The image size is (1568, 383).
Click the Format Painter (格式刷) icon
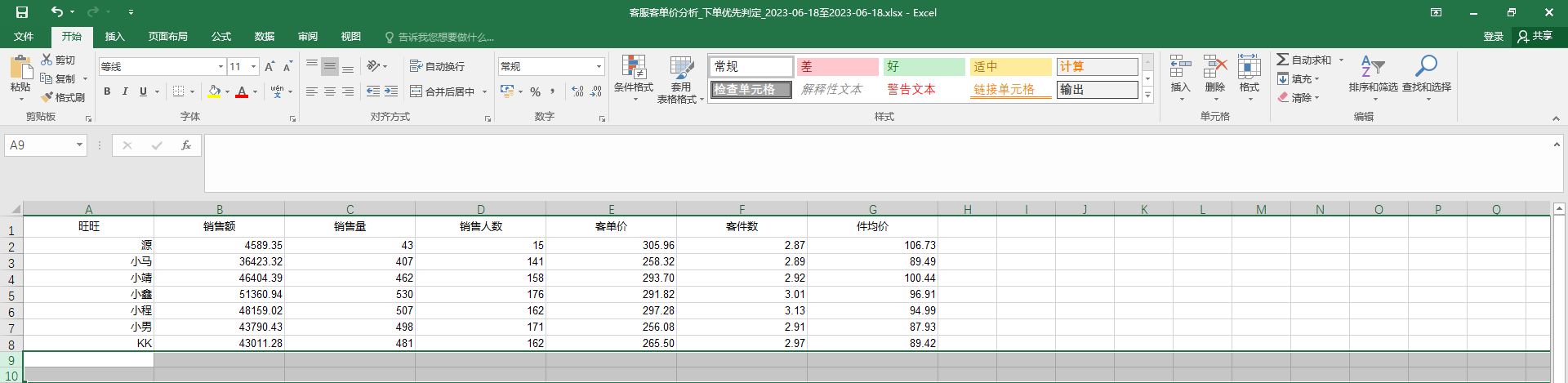(x=47, y=97)
